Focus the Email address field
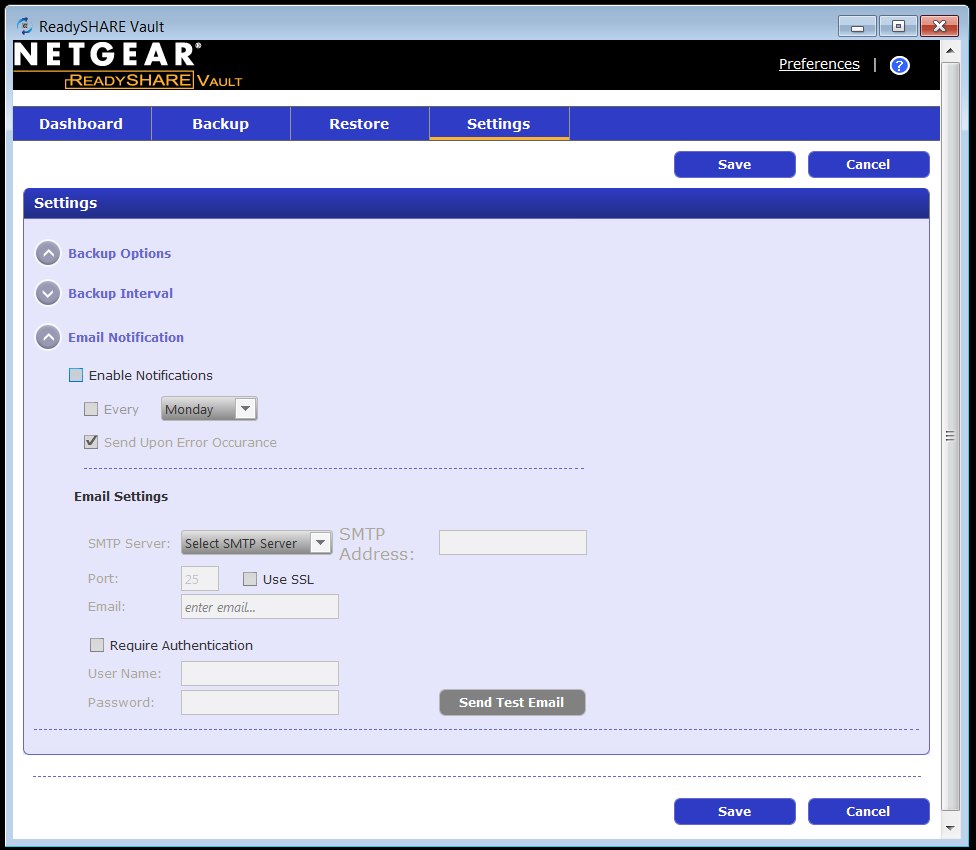Viewport: 976px width, 850px height. coord(260,607)
